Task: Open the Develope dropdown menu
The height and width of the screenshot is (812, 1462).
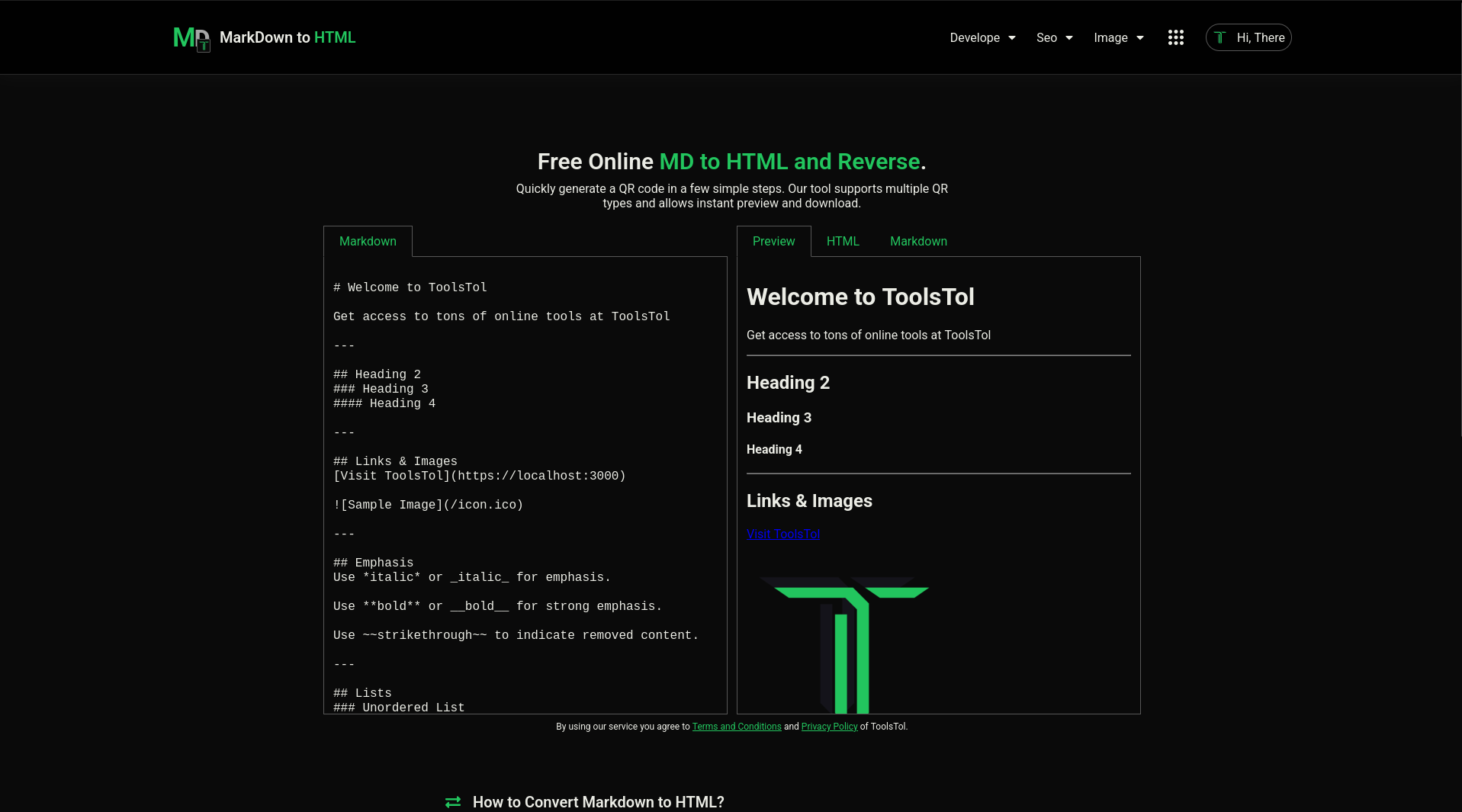Action: click(982, 37)
